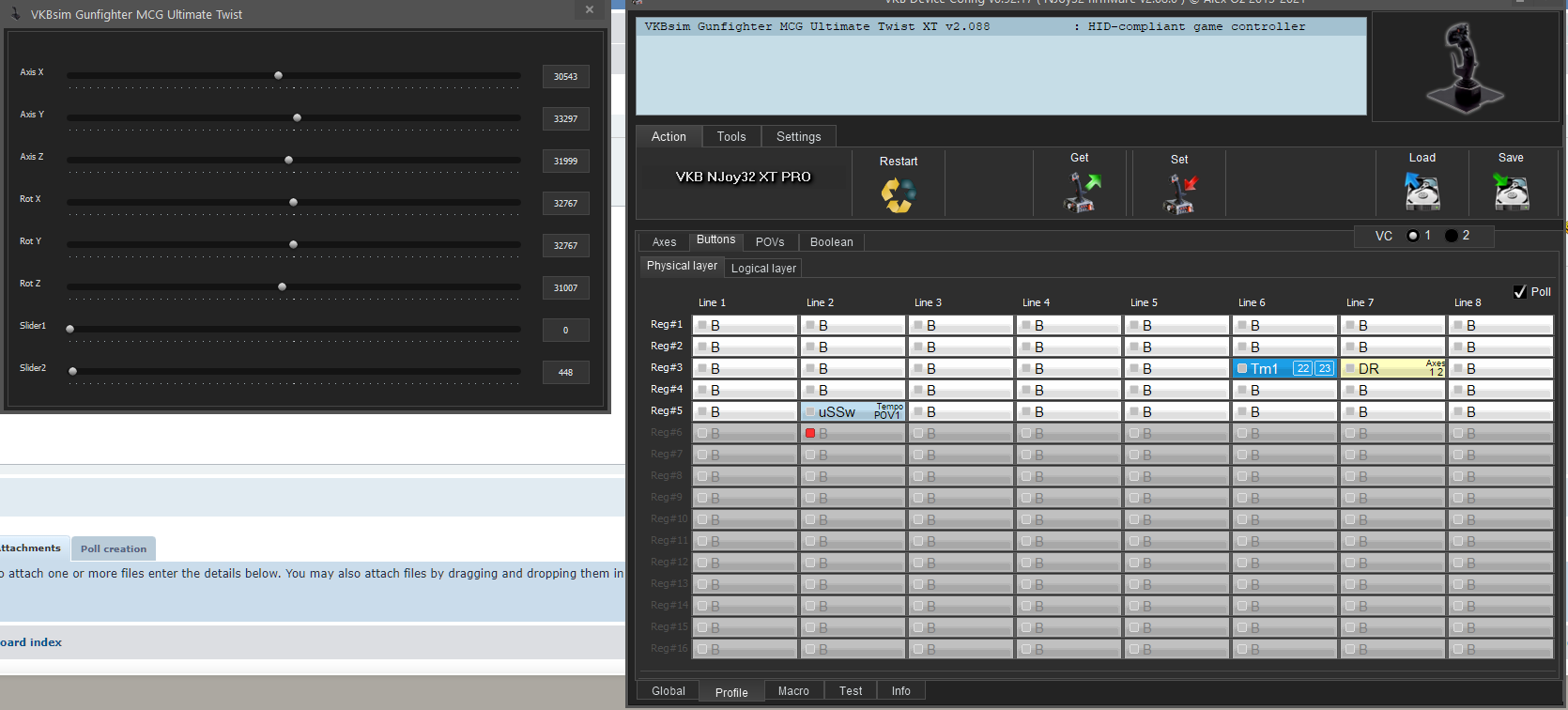Click the VKB NJoy32 XT PRO label

(x=744, y=177)
